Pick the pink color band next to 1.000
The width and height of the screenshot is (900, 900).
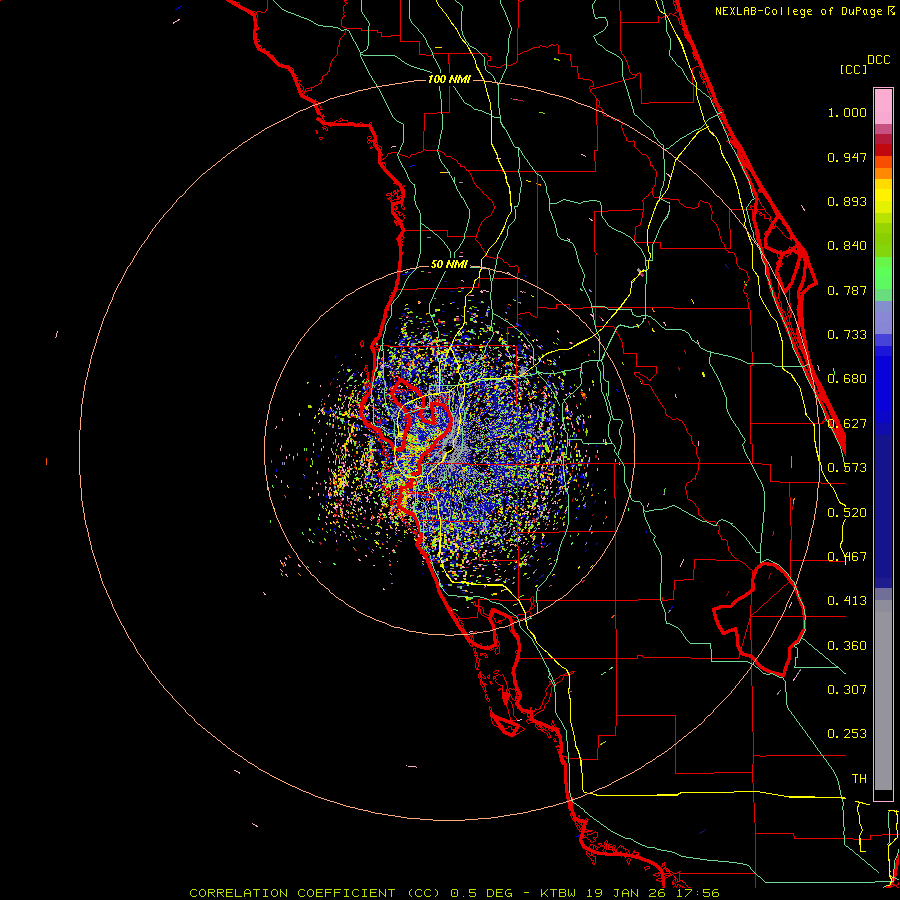(883, 107)
